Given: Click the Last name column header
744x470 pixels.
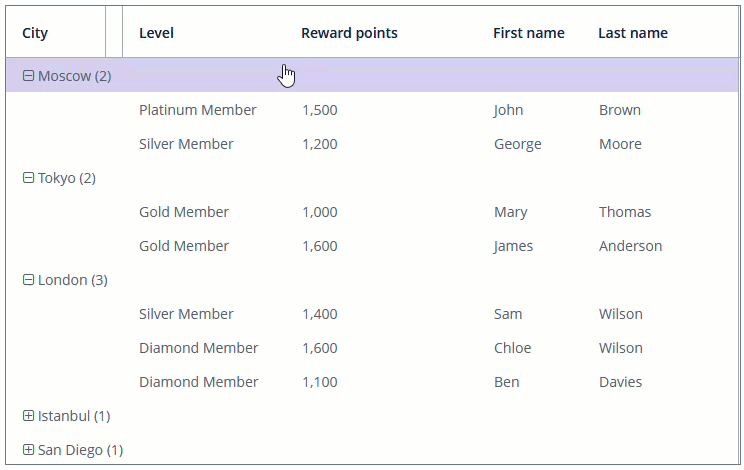Looking at the screenshot, I should (x=632, y=33).
